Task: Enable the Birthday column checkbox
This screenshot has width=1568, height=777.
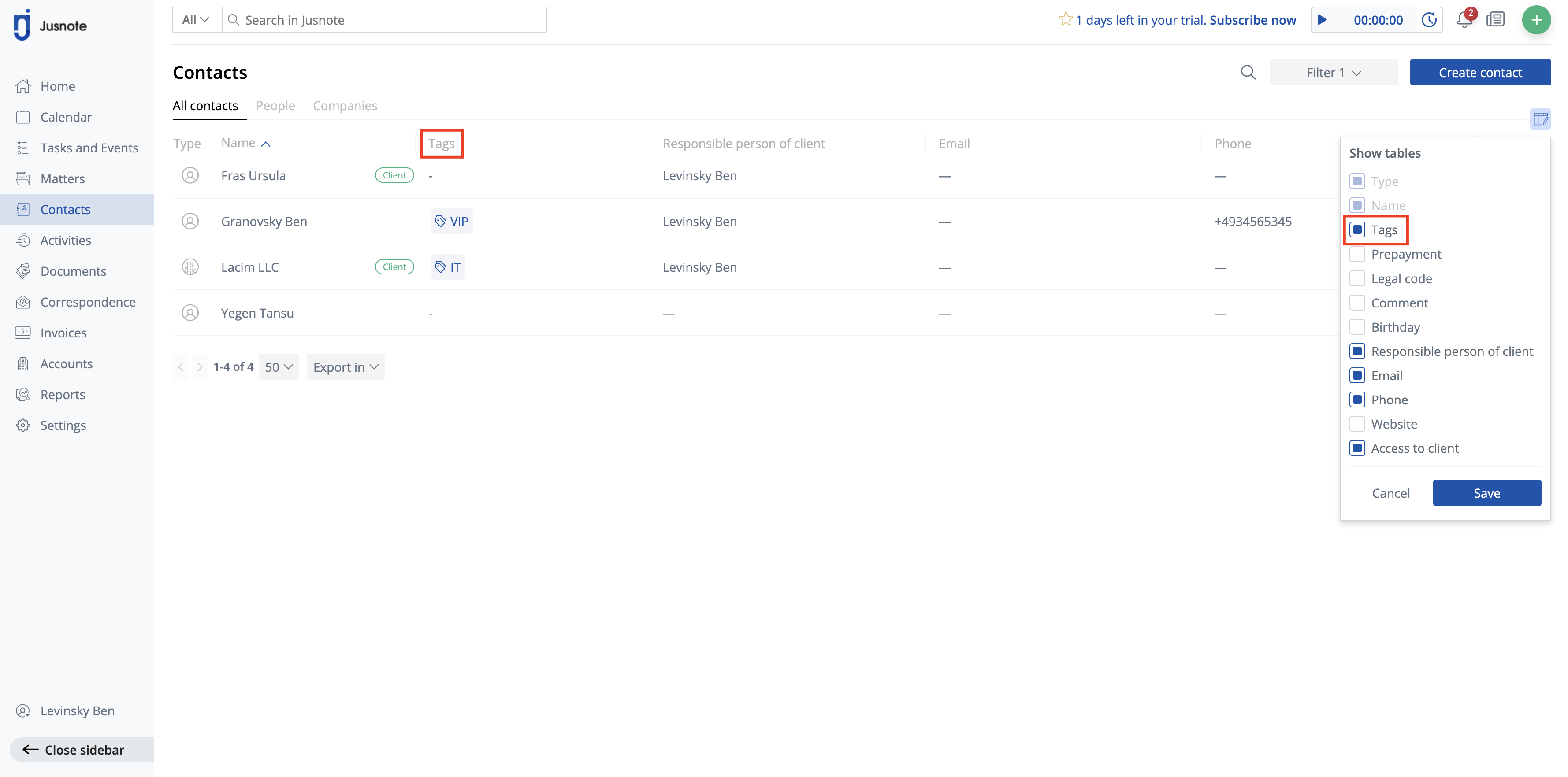Action: click(x=1357, y=327)
